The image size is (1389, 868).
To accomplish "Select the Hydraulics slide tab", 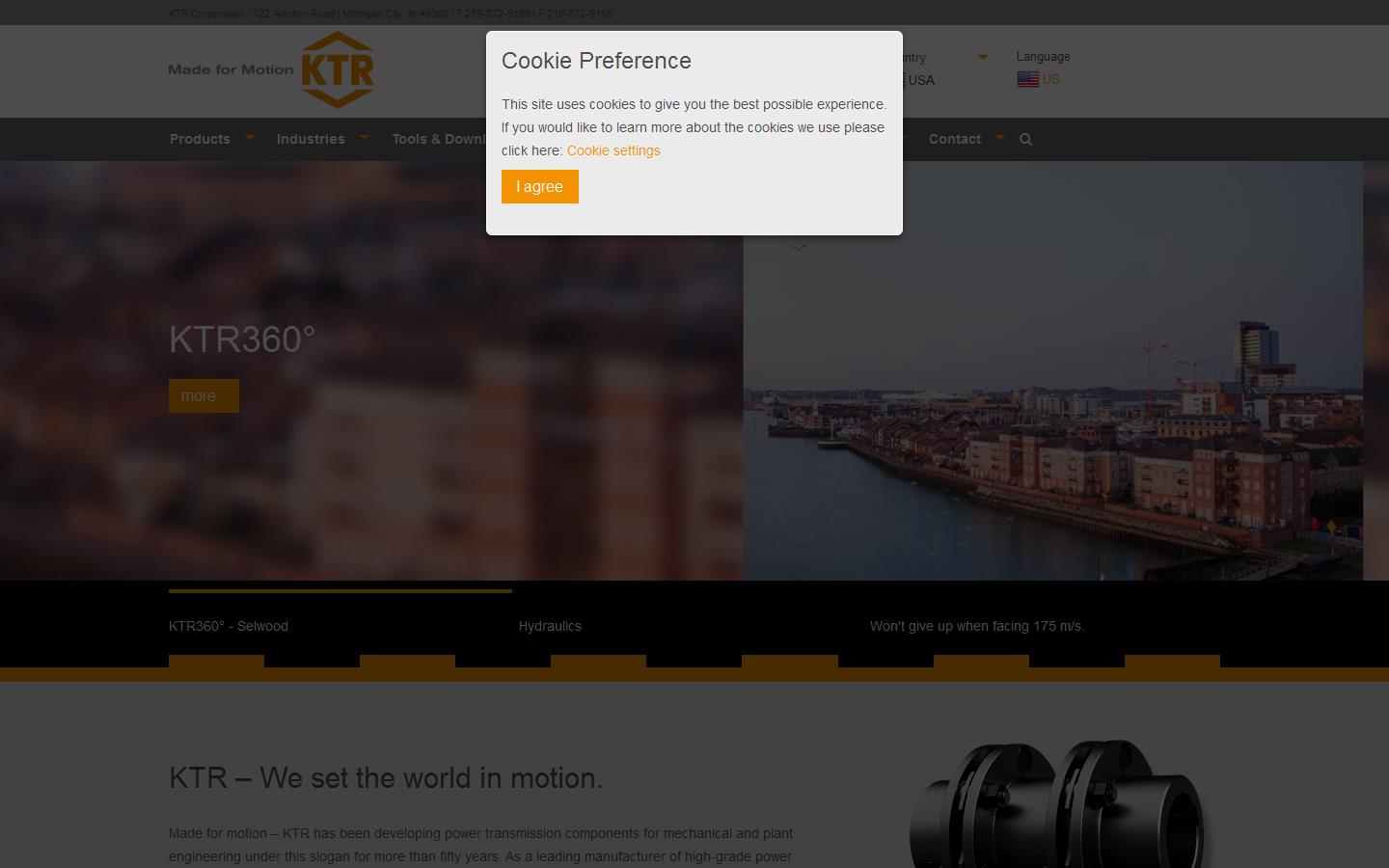I will coord(550,626).
